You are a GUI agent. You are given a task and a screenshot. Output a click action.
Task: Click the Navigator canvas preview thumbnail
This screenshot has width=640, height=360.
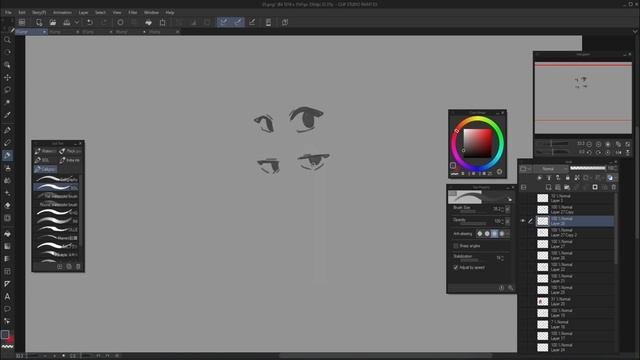point(583,98)
